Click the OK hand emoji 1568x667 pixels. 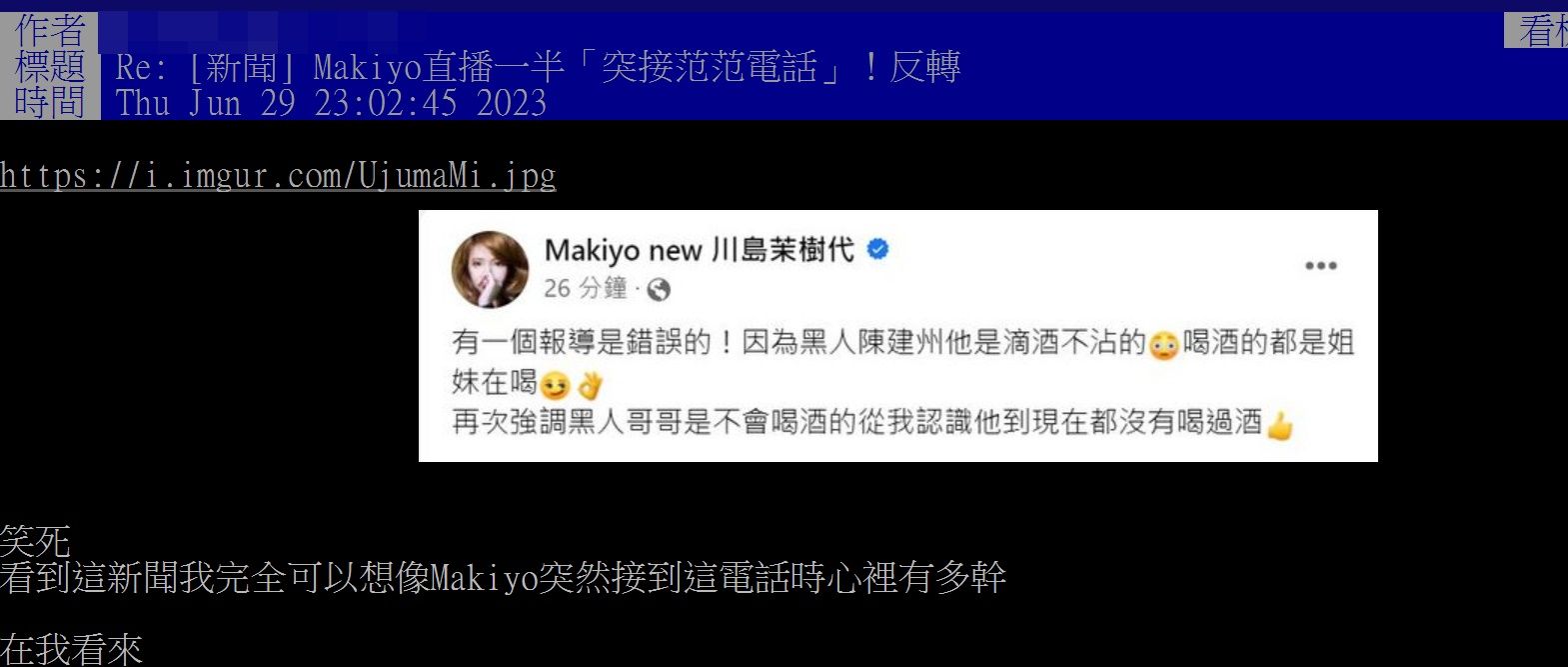(591, 385)
